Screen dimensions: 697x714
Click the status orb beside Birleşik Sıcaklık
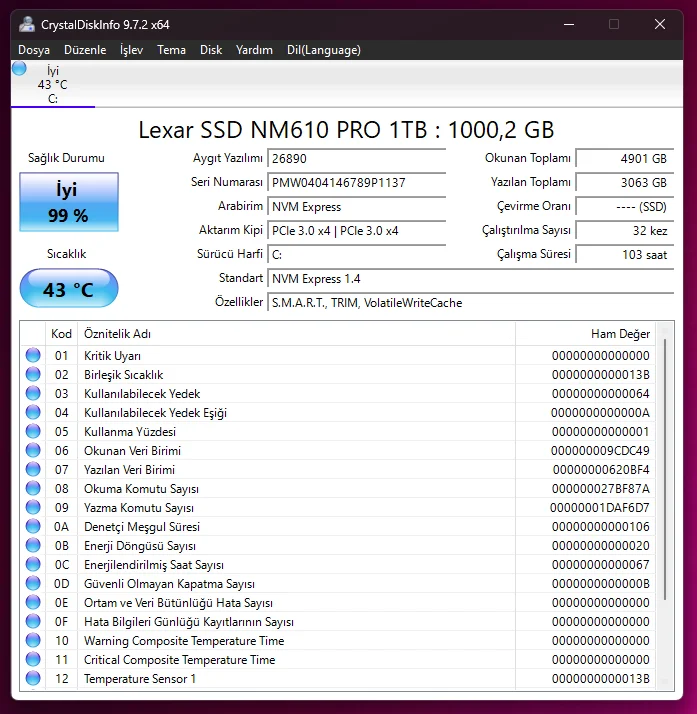click(x=33, y=374)
